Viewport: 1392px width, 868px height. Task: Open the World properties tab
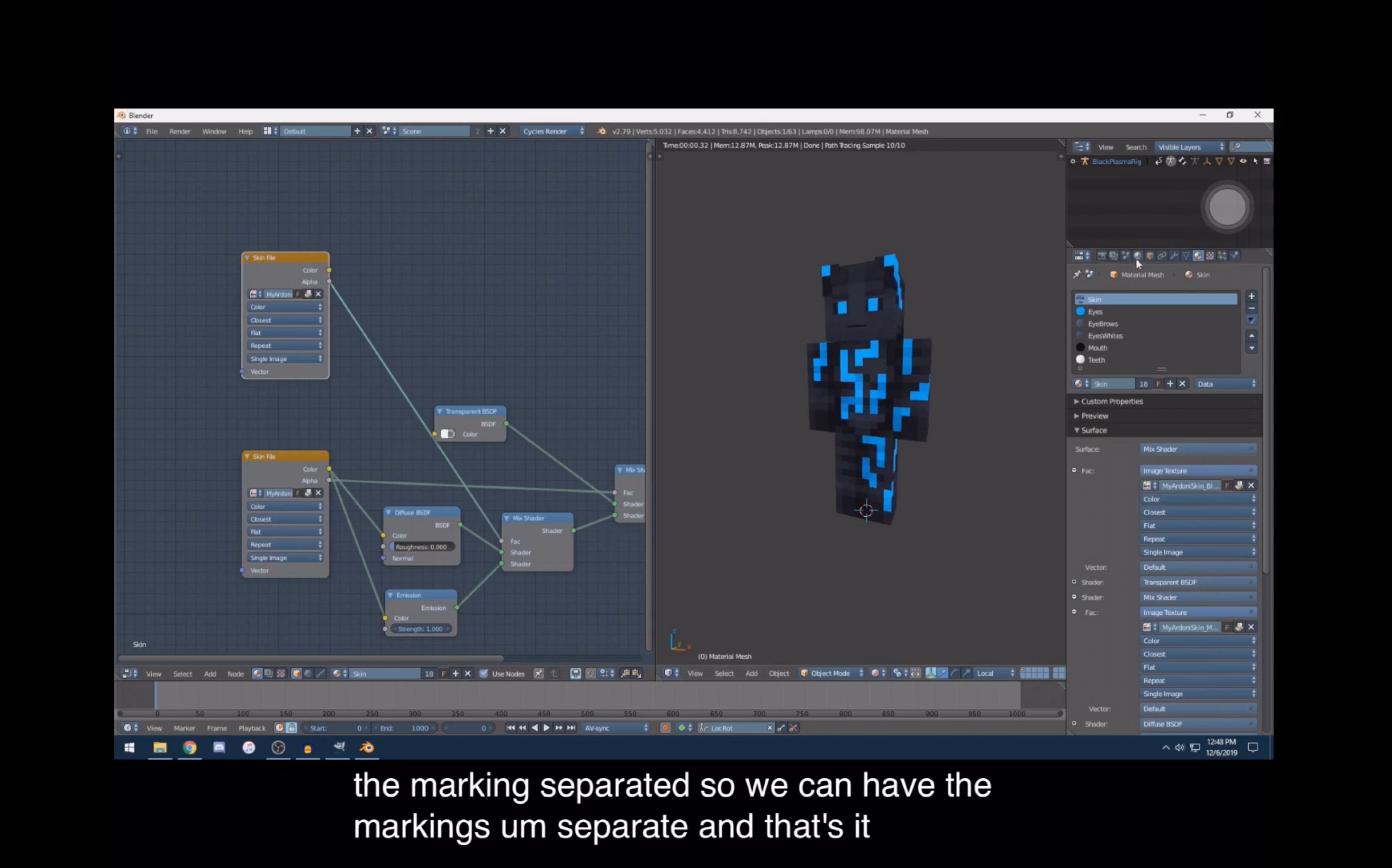tap(1138, 256)
